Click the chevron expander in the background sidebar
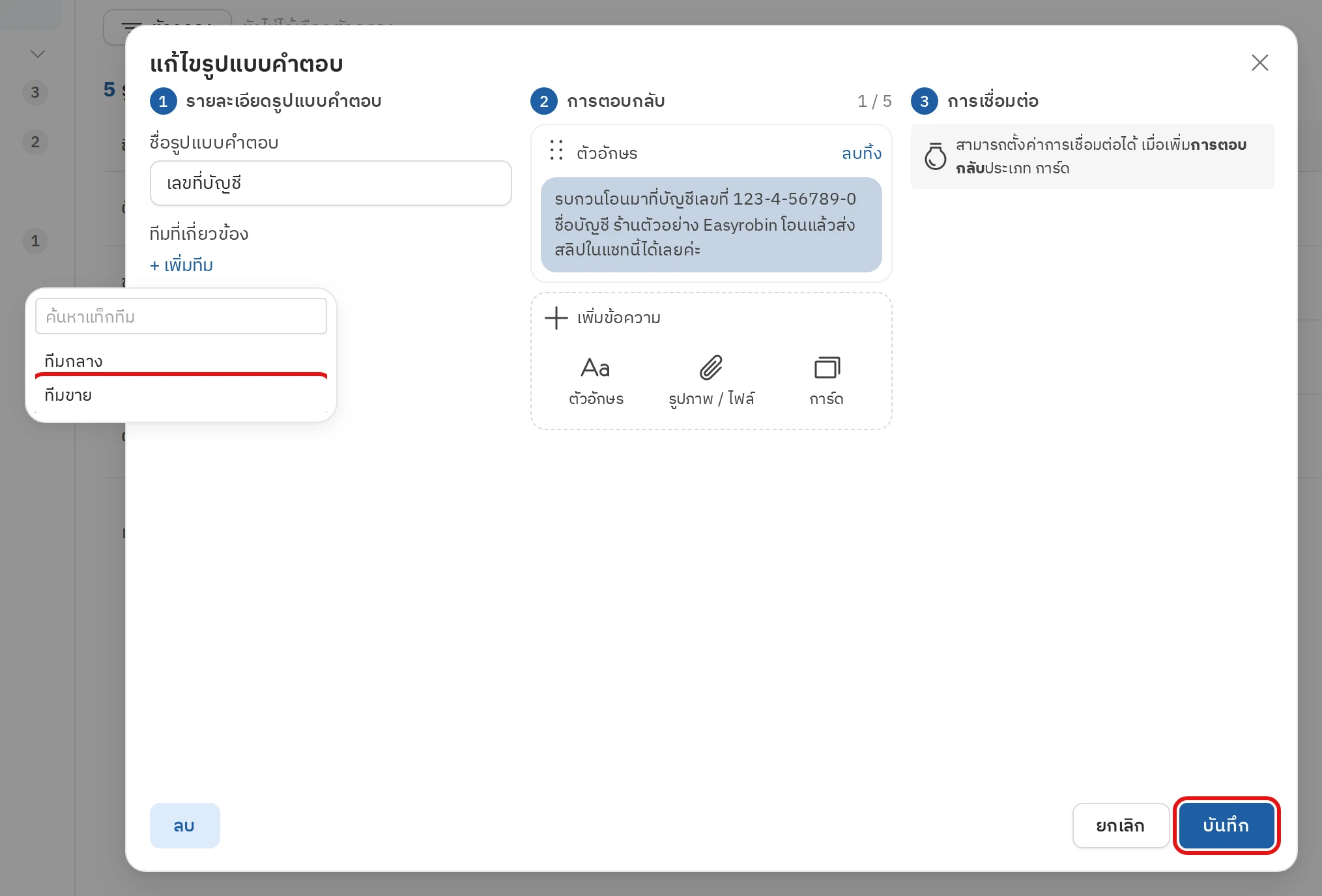This screenshot has height=896, width=1322. coord(38,53)
